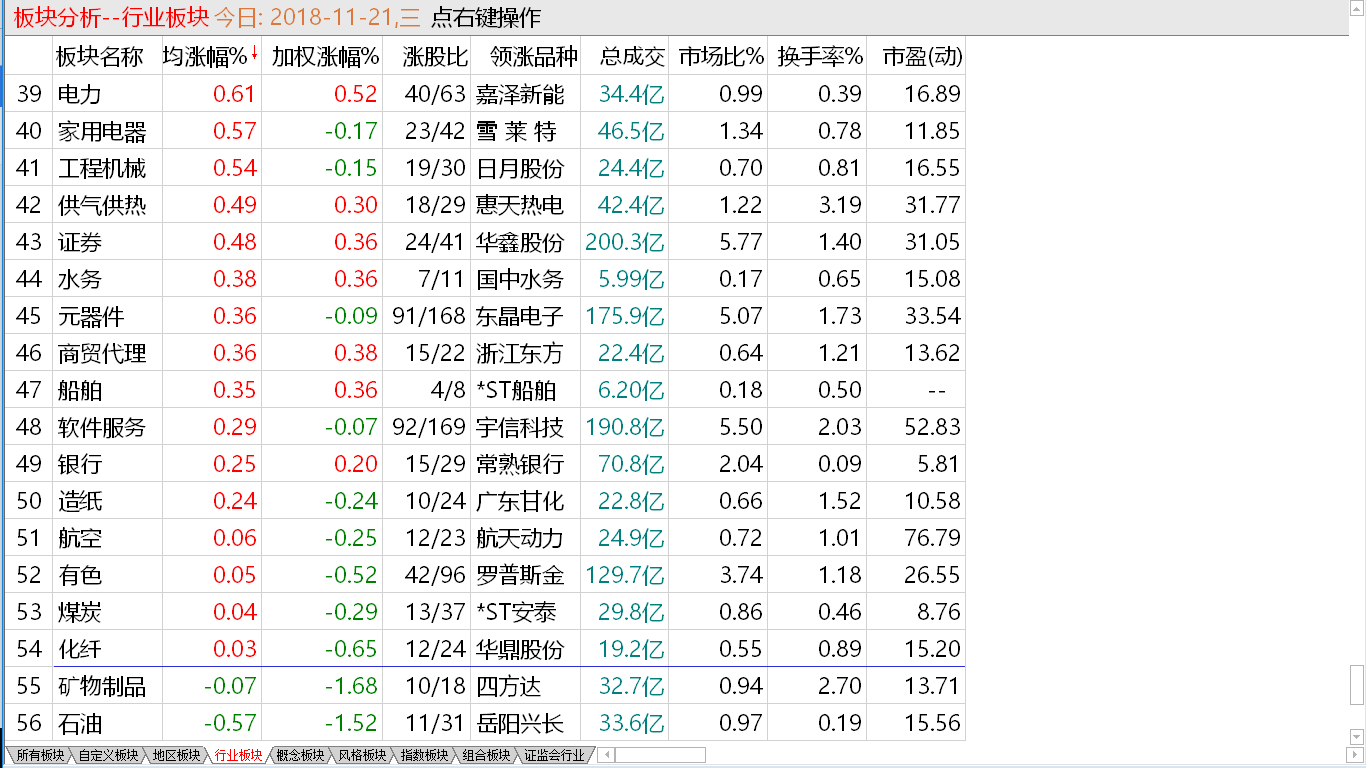Switch to the 所有板块 tab
The width and height of the screenshot is (1366, 768).
click(38, 755)
